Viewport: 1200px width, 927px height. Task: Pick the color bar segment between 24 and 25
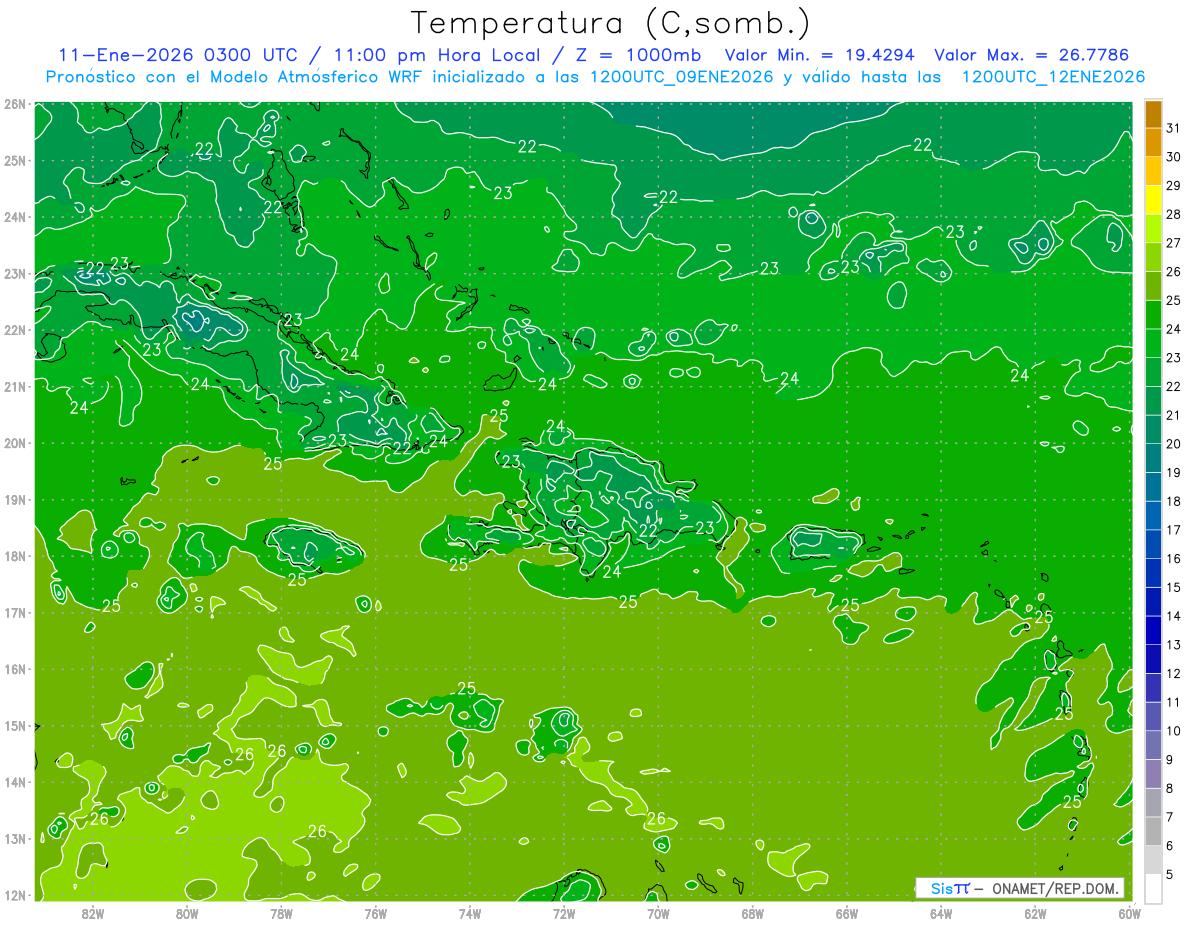click(1153, 315)
